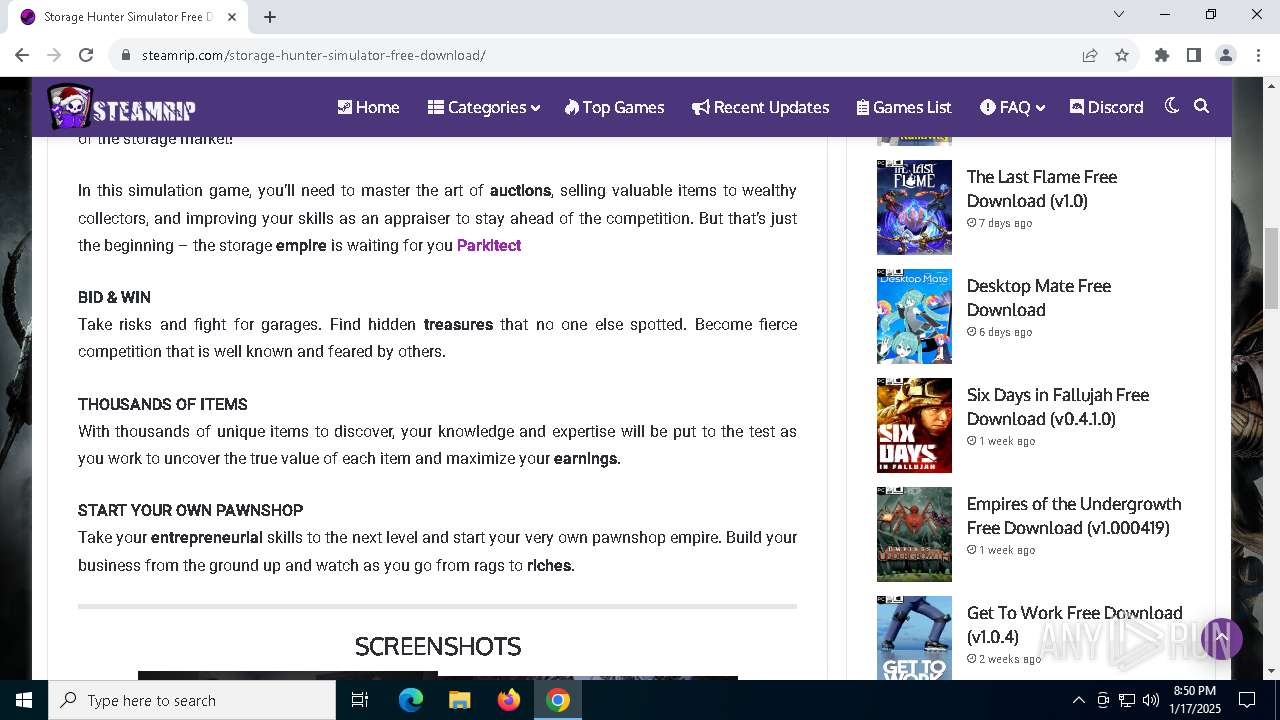Click the SCREENSHOTS heading
This screenshot has height=720, width=1280.
(438, 646)
